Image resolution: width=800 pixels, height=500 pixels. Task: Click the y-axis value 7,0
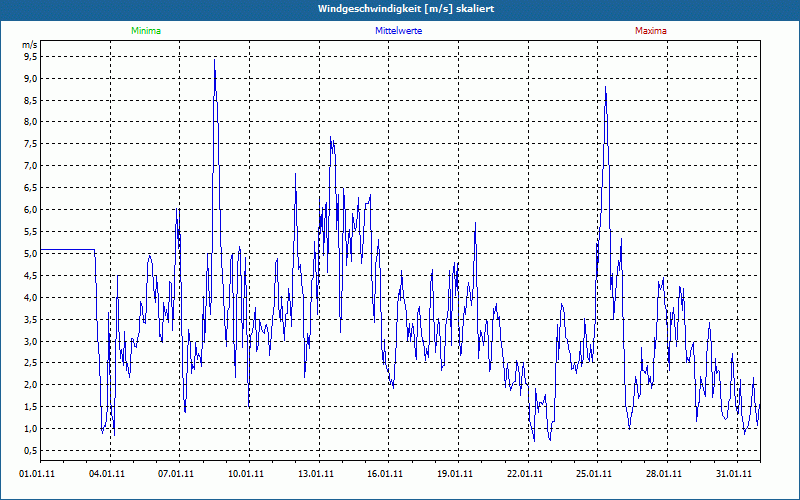click(31, 166)
